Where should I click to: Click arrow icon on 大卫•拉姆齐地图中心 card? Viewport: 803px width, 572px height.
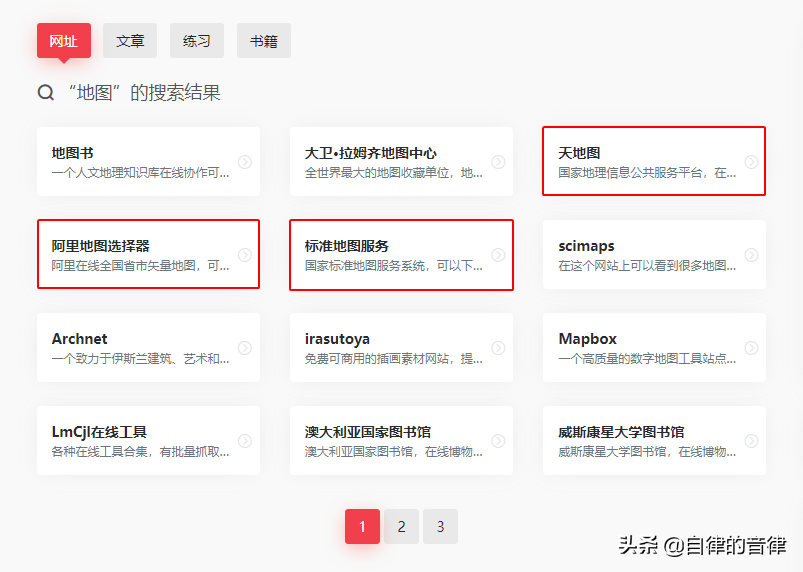[498, 162]
